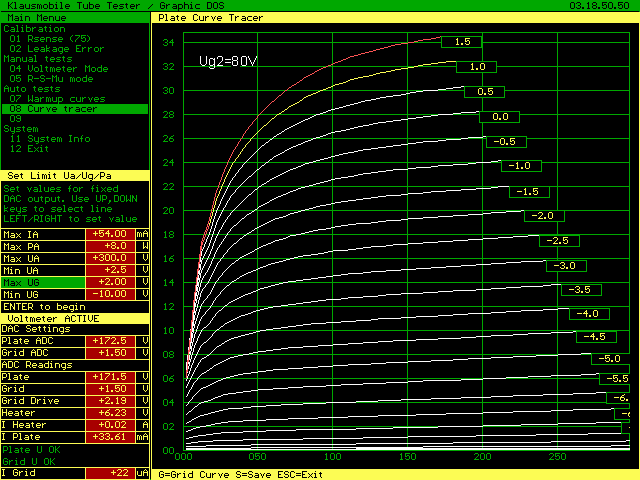The height and width of the screenshot is (480, 640).
Task: Select 05 R-S-Mu mode
Action: pos(51,78)
